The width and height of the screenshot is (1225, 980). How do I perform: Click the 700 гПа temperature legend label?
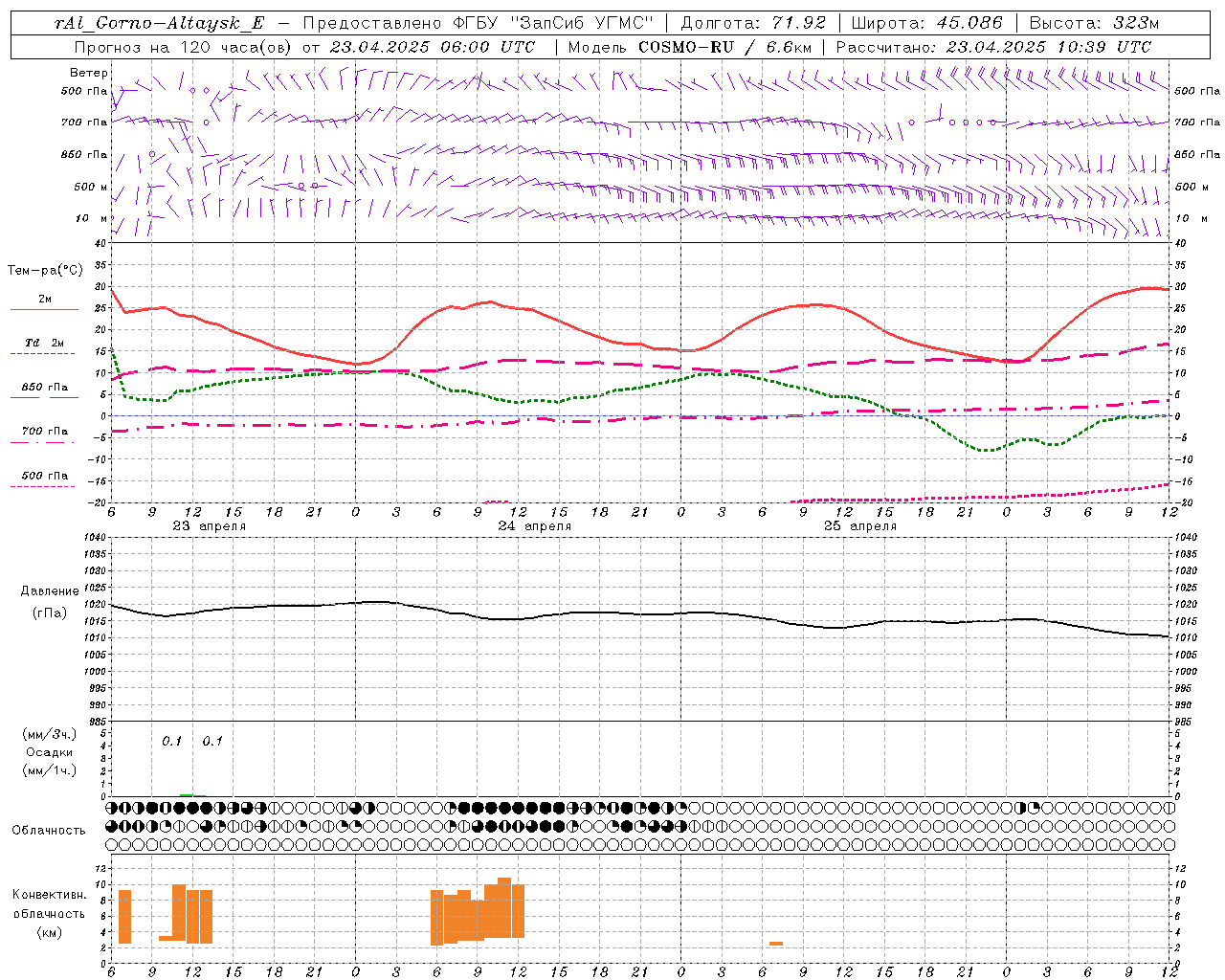45,432
